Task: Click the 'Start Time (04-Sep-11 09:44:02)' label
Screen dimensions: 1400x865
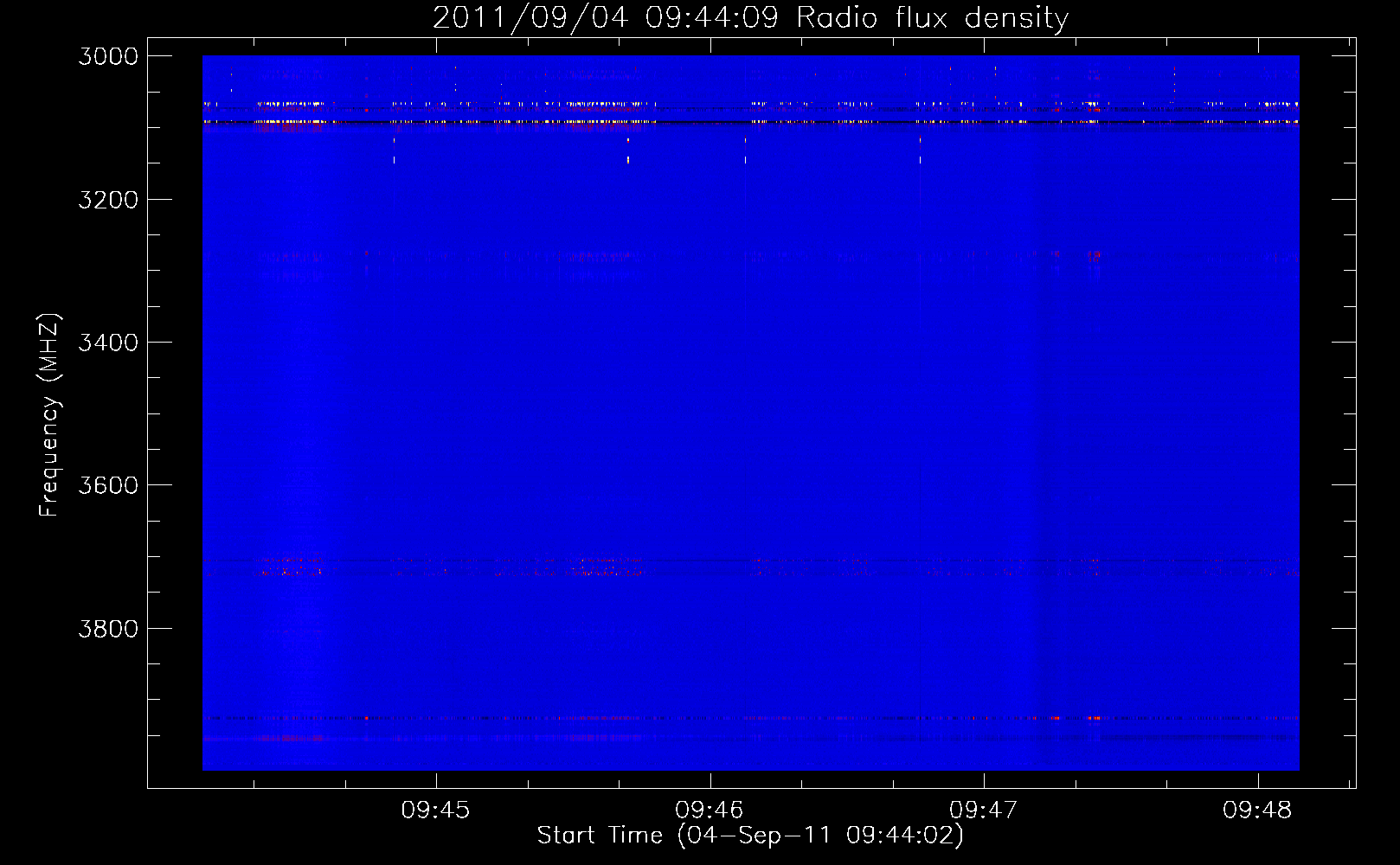Action: tap(750, 836)
